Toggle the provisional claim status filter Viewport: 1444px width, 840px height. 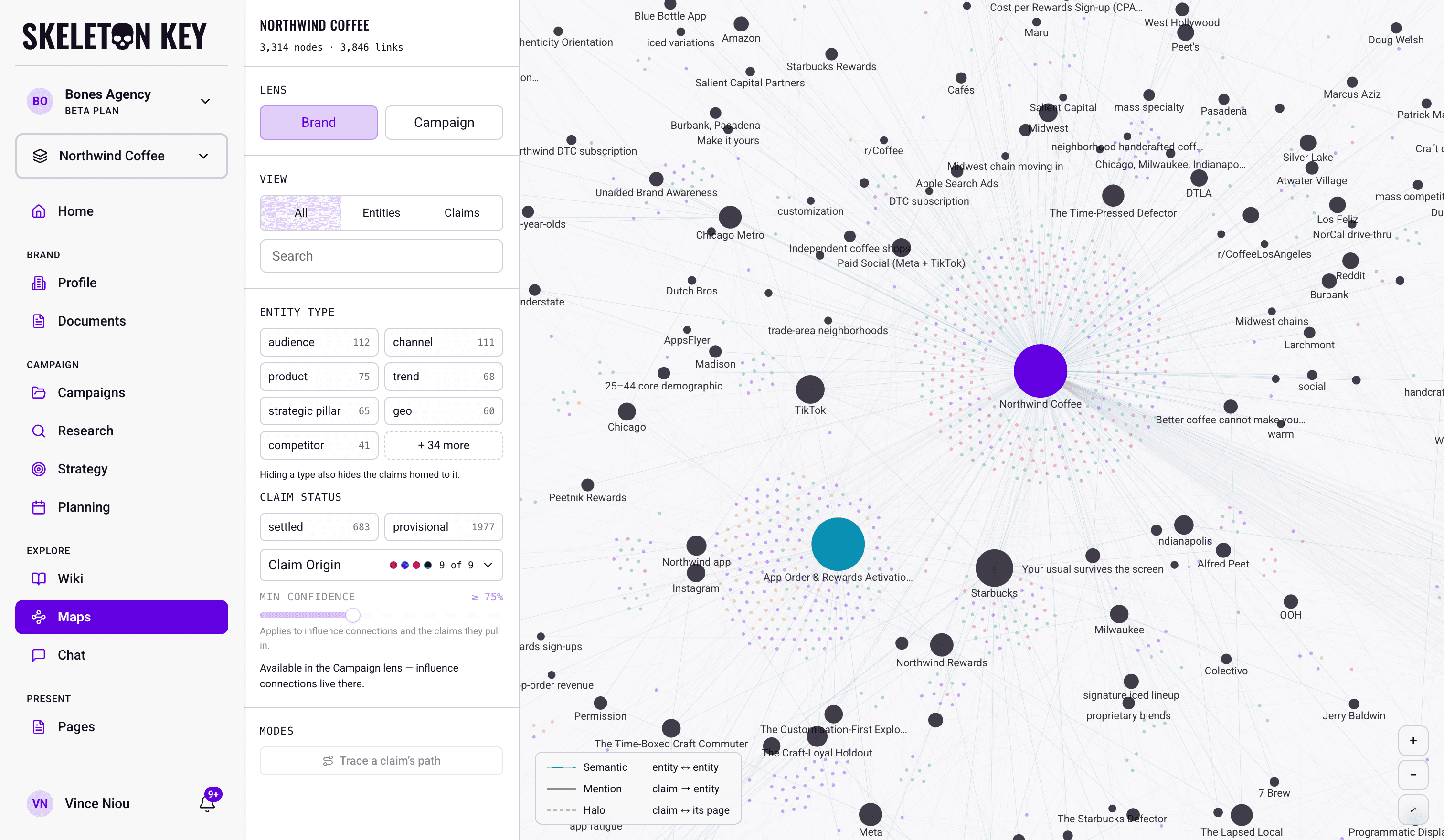[444, 527]
